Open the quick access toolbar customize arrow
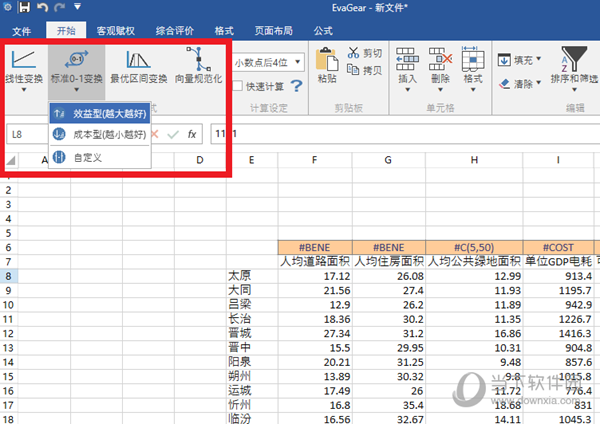This screenshot has height=424, width=600. point(77,7)
